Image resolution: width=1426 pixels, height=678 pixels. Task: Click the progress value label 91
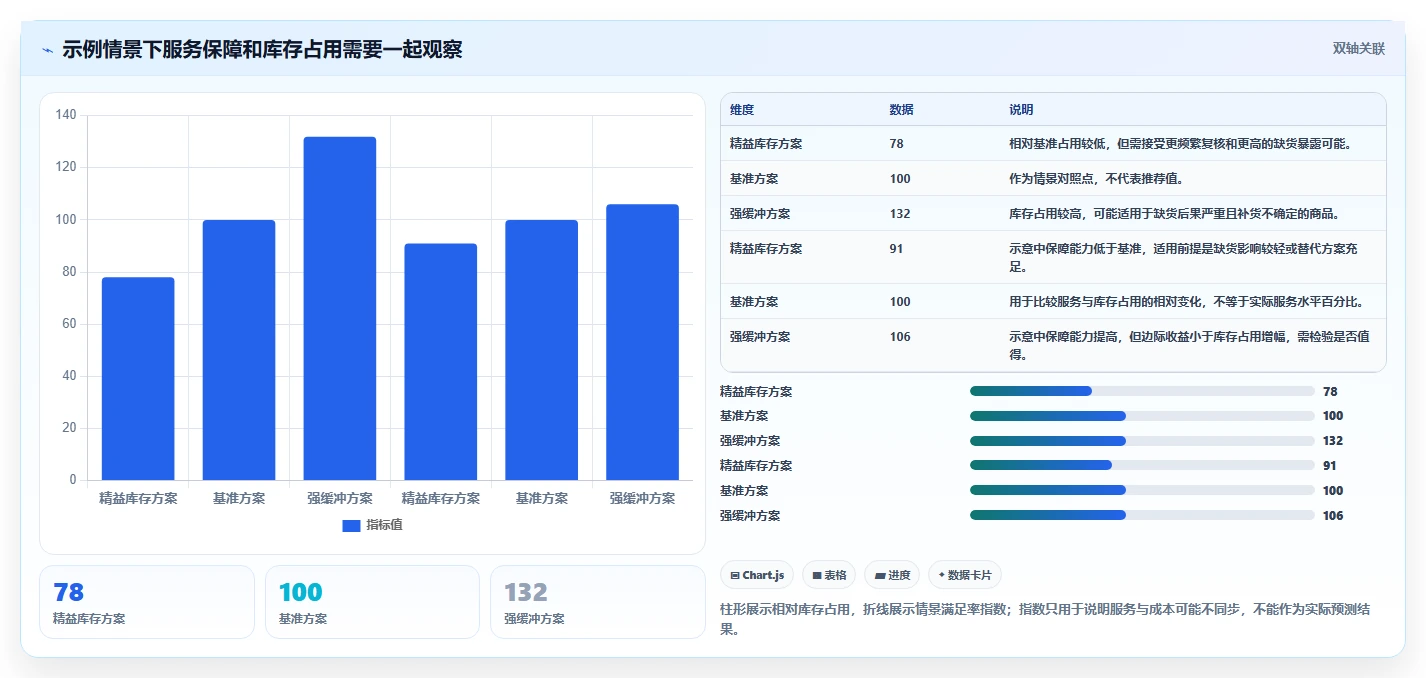[x=1330, y=466]
